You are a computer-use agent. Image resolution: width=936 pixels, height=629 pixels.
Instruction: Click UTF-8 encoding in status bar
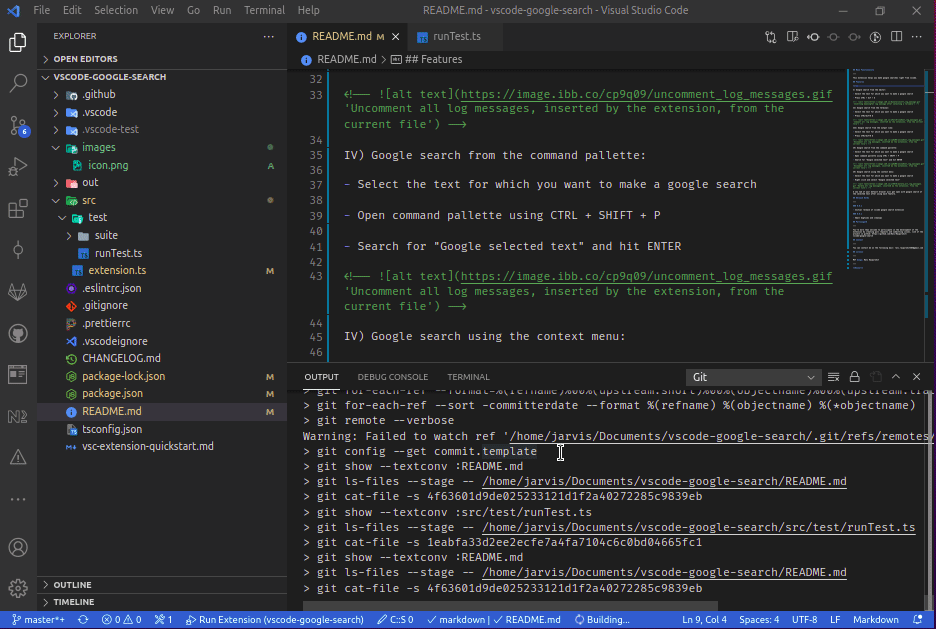[x=804, y=619]
